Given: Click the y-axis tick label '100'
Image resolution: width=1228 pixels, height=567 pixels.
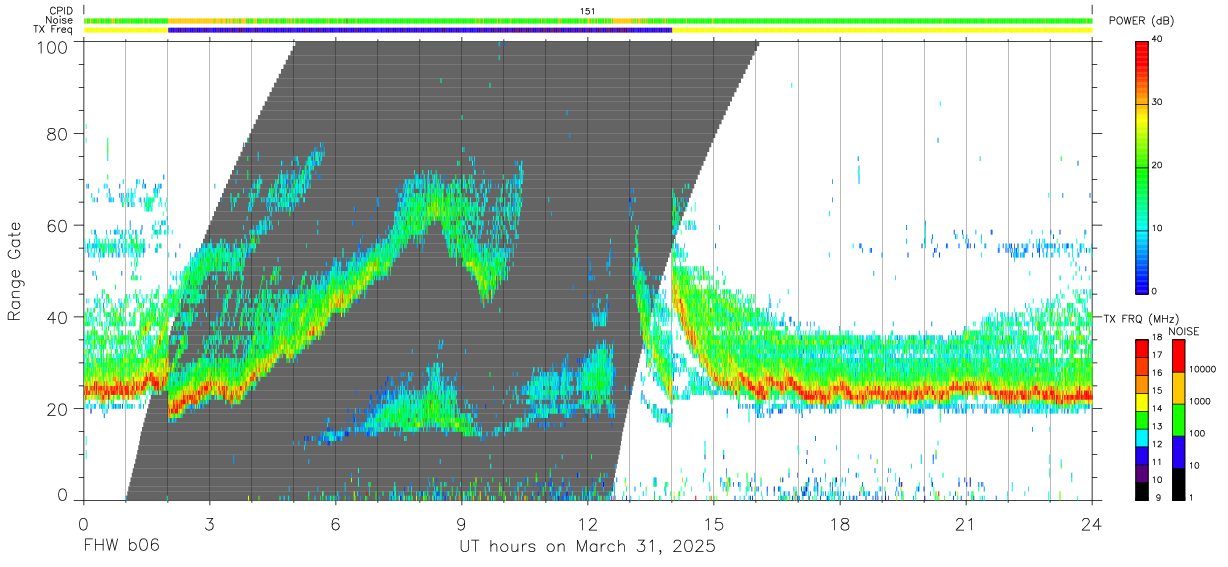Looking at the screenshot, I should click(50, 46).
